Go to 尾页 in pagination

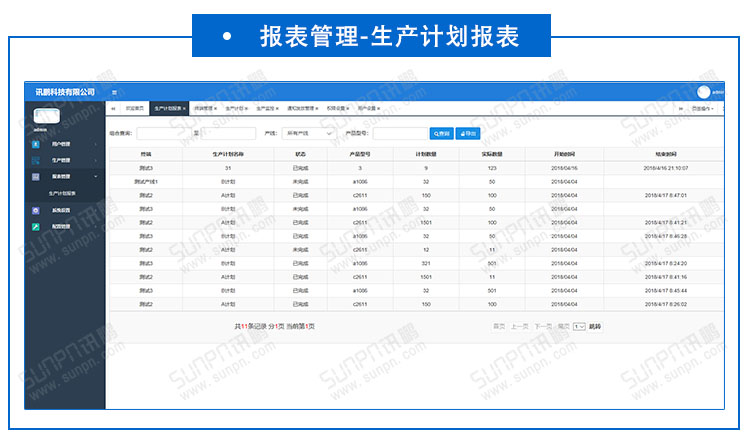click(563, 326)
